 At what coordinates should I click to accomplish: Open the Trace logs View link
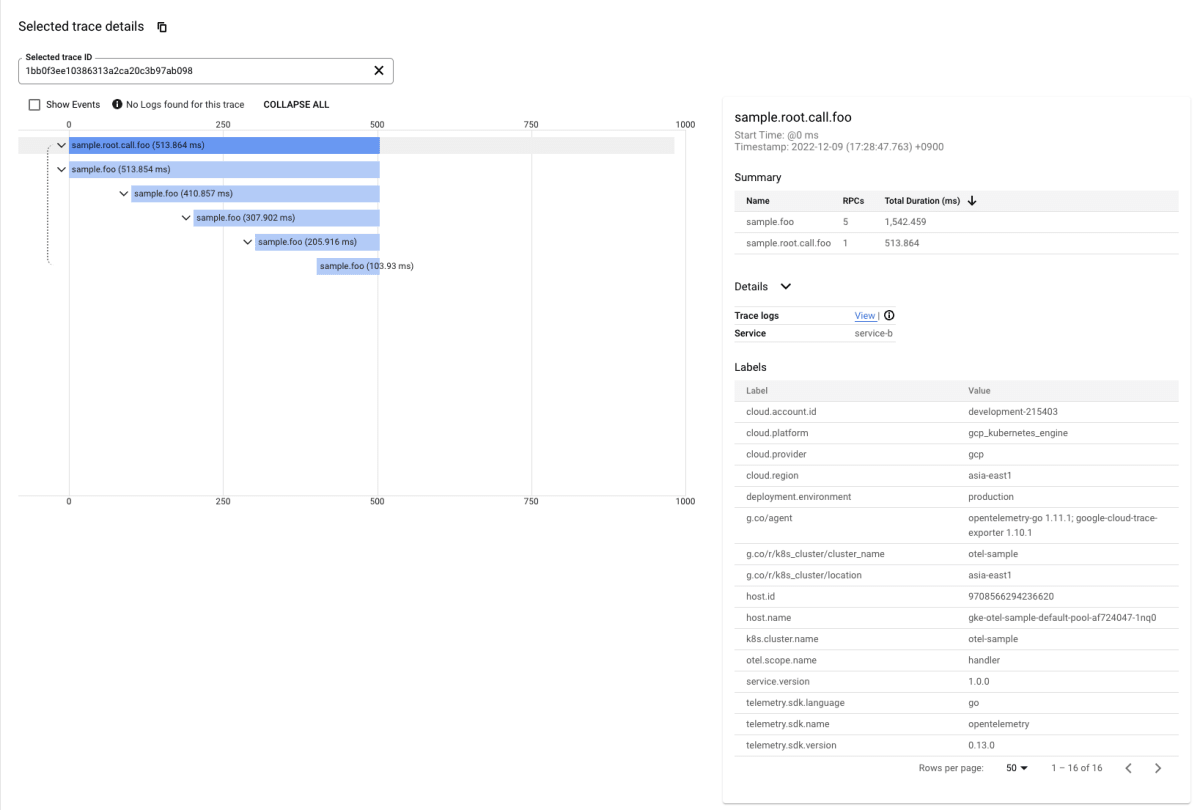pyautogui.click(x=864, y=315)
